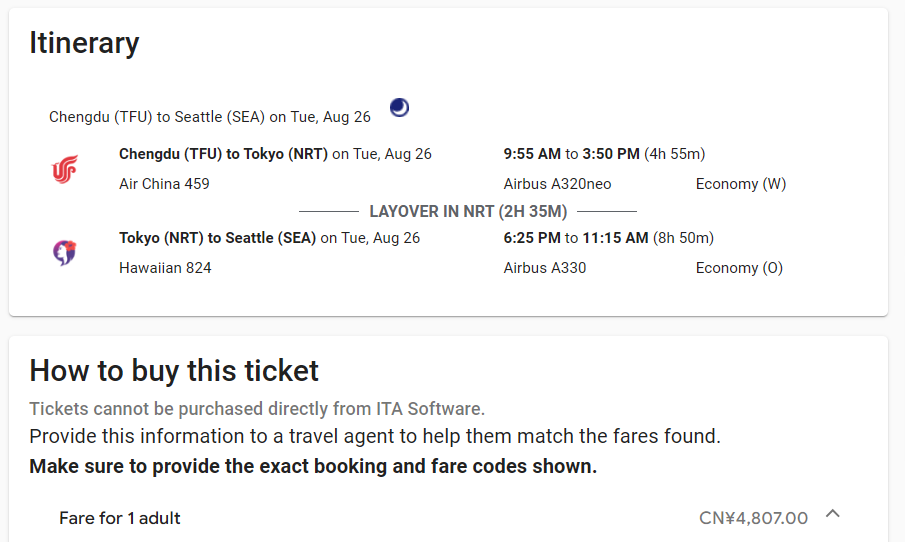Click the Fare for 1 adult label
Image resolution: width=905 pixels, height=542 pixels.
pyautogui.click(x=119, y=518)
